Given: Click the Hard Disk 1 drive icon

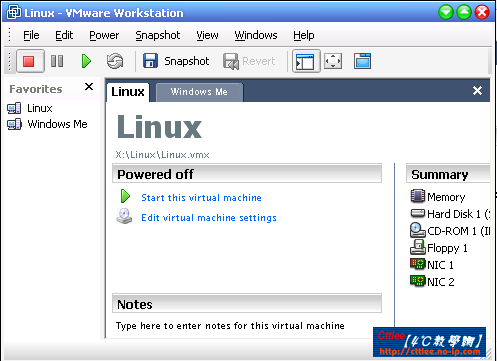Looking at the screenshot, I should coord(418,213).
